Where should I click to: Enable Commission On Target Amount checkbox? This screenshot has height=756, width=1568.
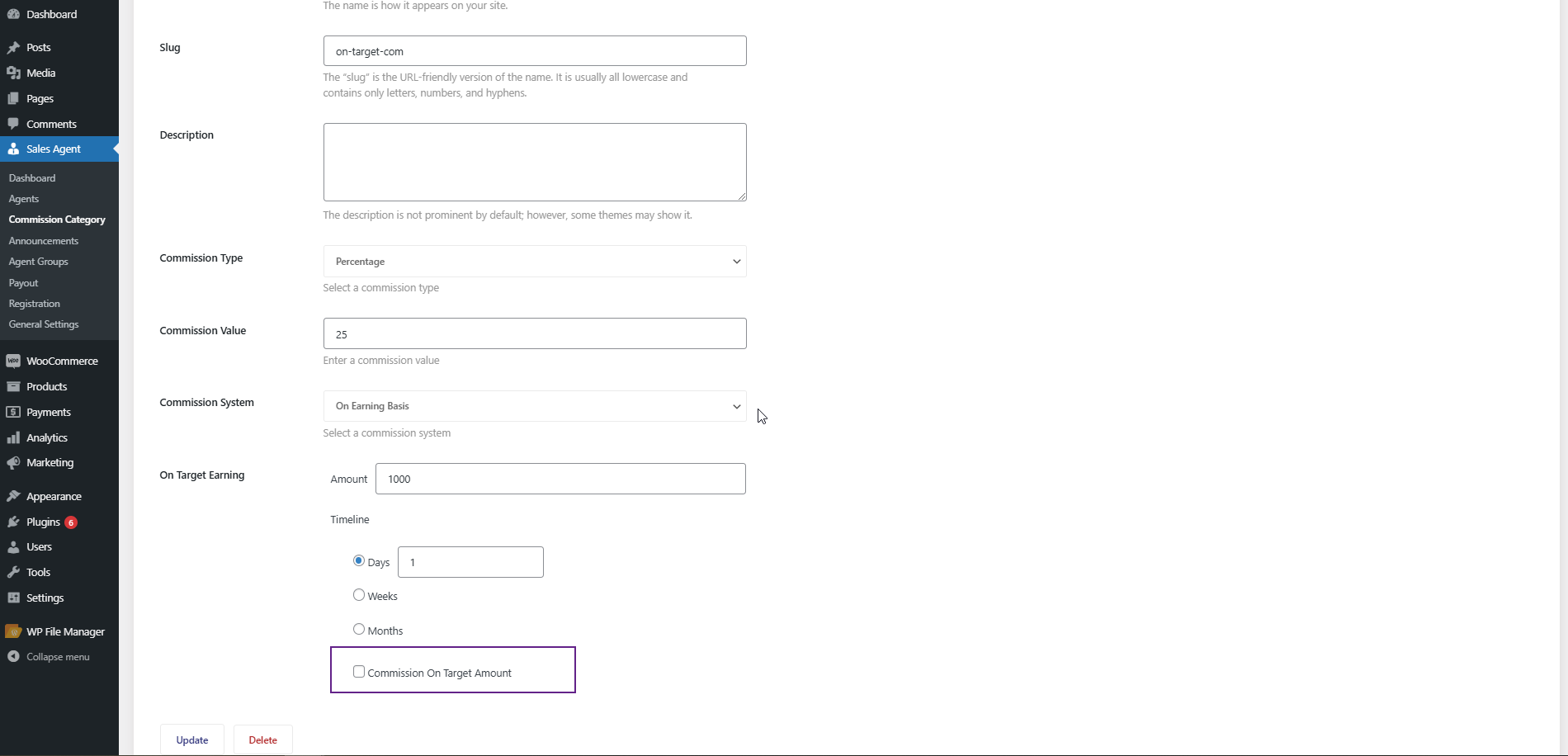tap(359, 672)
